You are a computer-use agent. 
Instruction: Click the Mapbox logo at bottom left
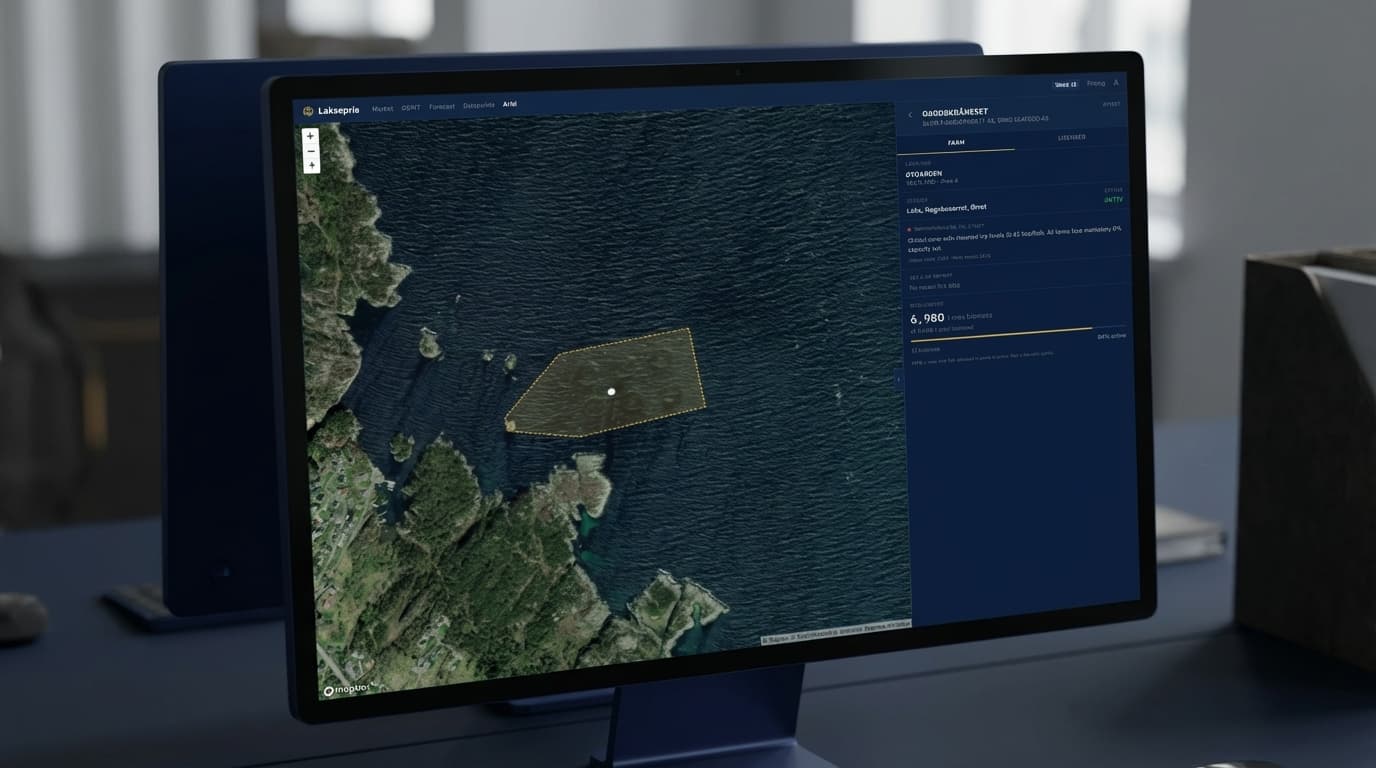point(345,691)
